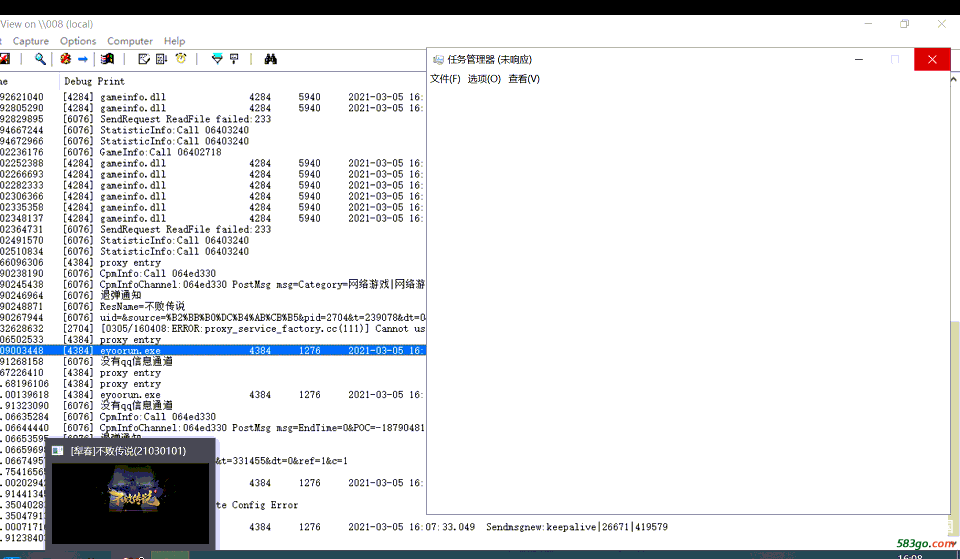Image resolution: width=960 pixels, height=559 pixels.
Task: Minimize the DebugView window
Action: (868, 24)
